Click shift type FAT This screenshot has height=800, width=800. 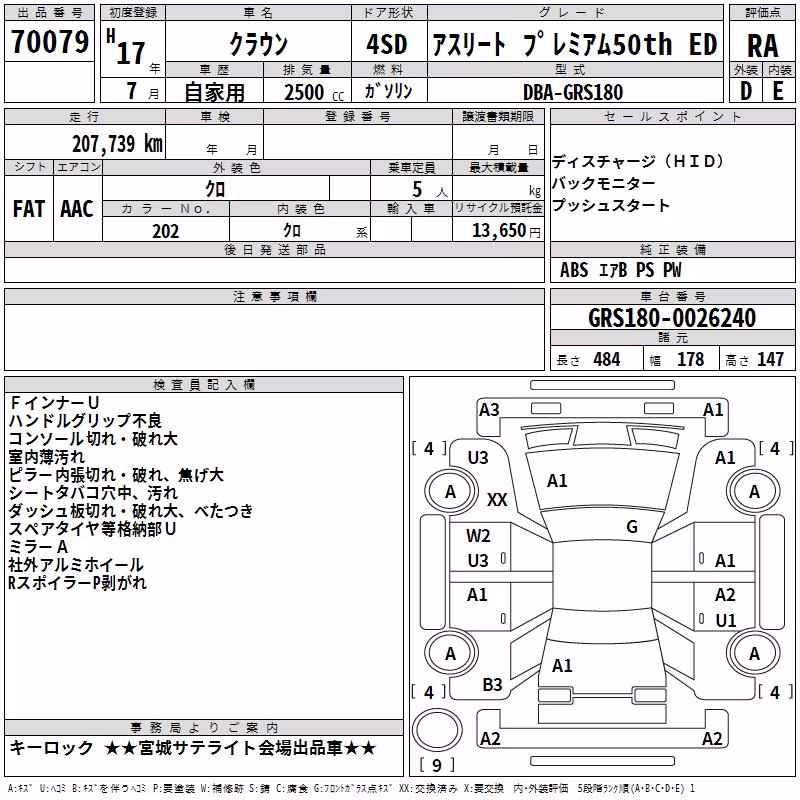point(29,209)
